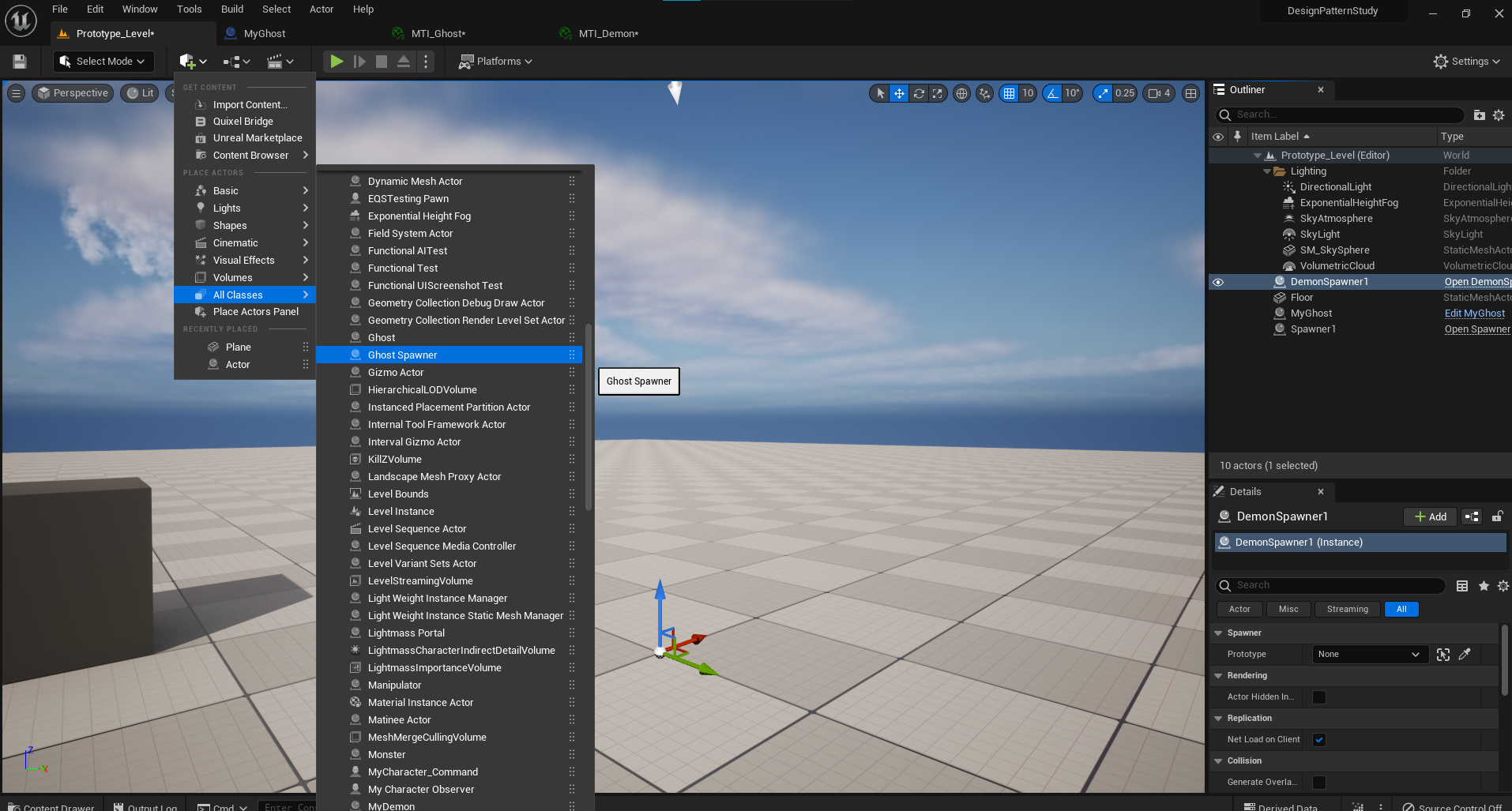This screenshot has height=811, width=1512.
Task: Switch to MTI_Ghost tab
Action: 438,34
